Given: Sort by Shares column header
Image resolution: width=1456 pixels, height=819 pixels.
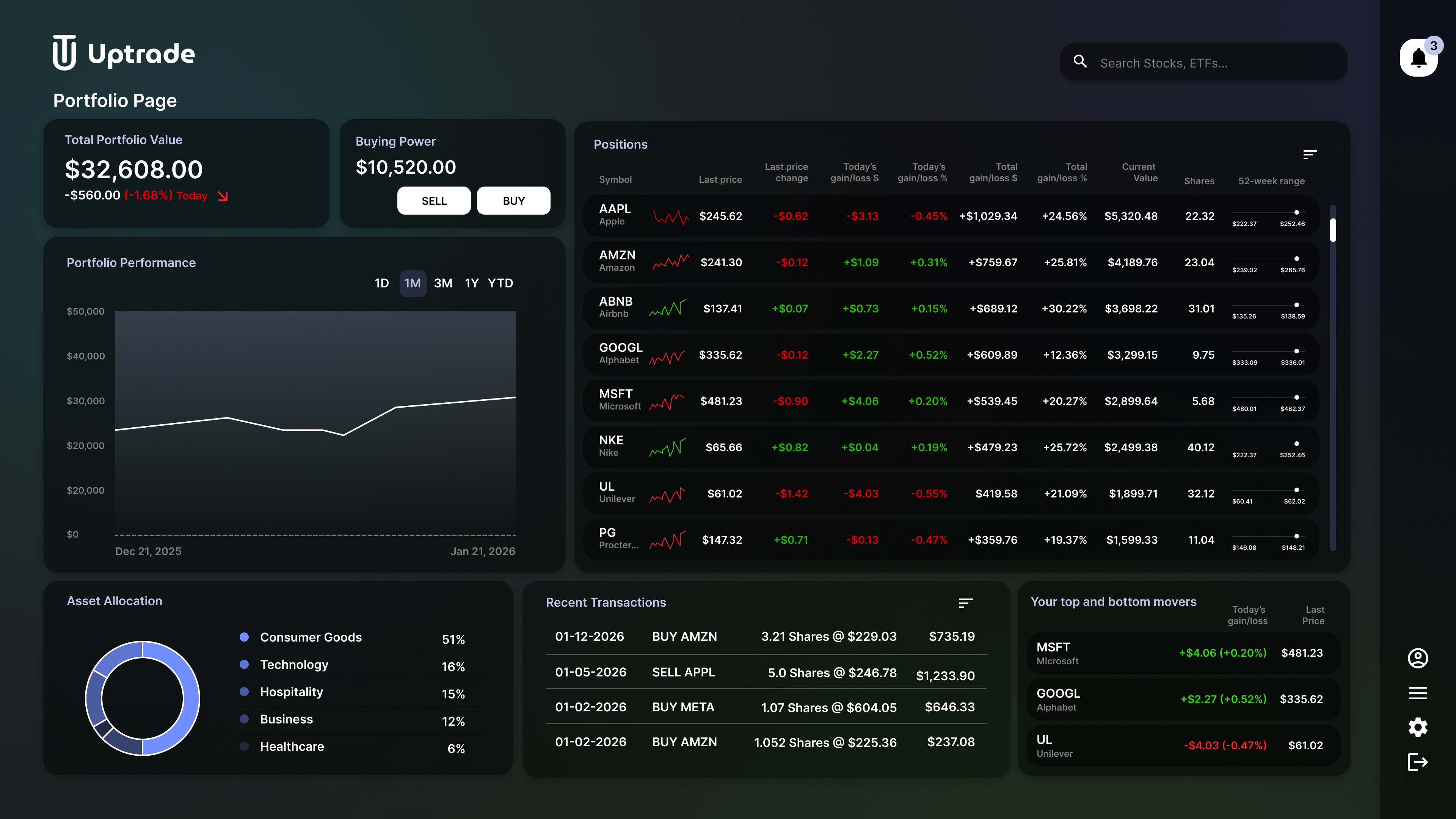Looking at the screenshot, I should [1199, 182].
